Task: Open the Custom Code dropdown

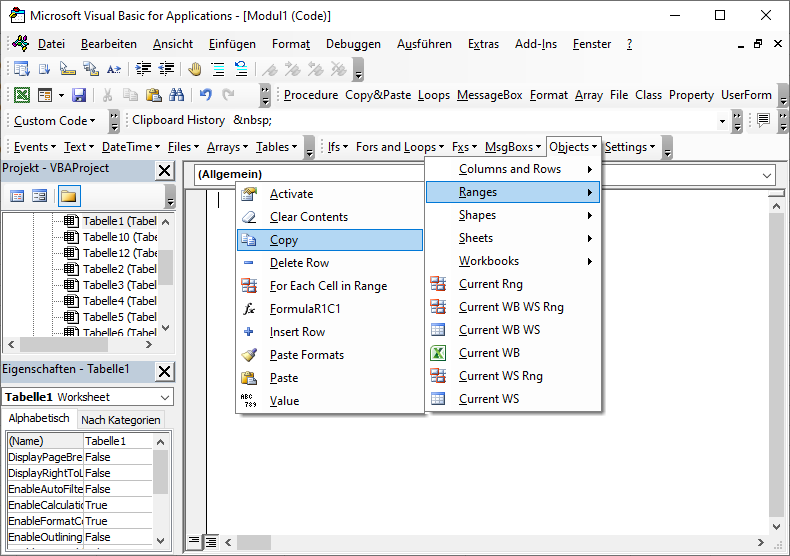Action: (54, 121)
